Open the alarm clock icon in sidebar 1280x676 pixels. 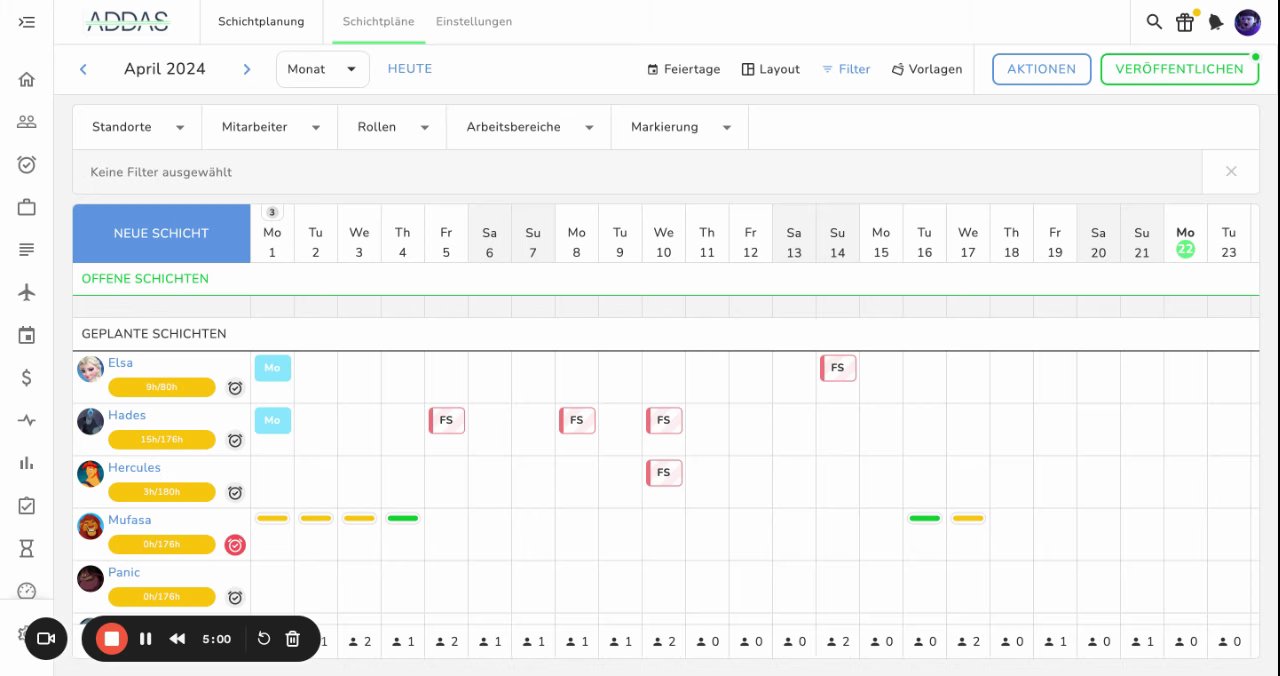click(27, 164)
